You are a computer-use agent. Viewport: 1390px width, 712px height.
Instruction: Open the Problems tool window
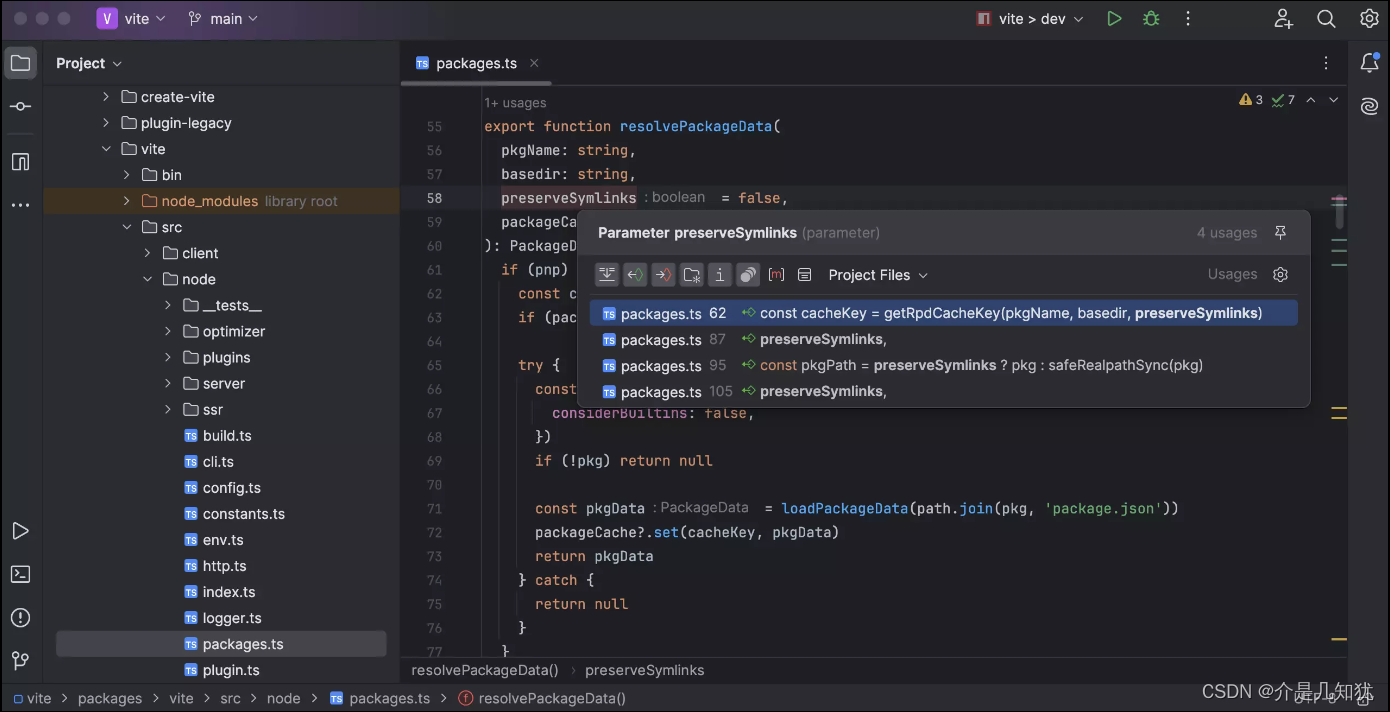point(20,617)
